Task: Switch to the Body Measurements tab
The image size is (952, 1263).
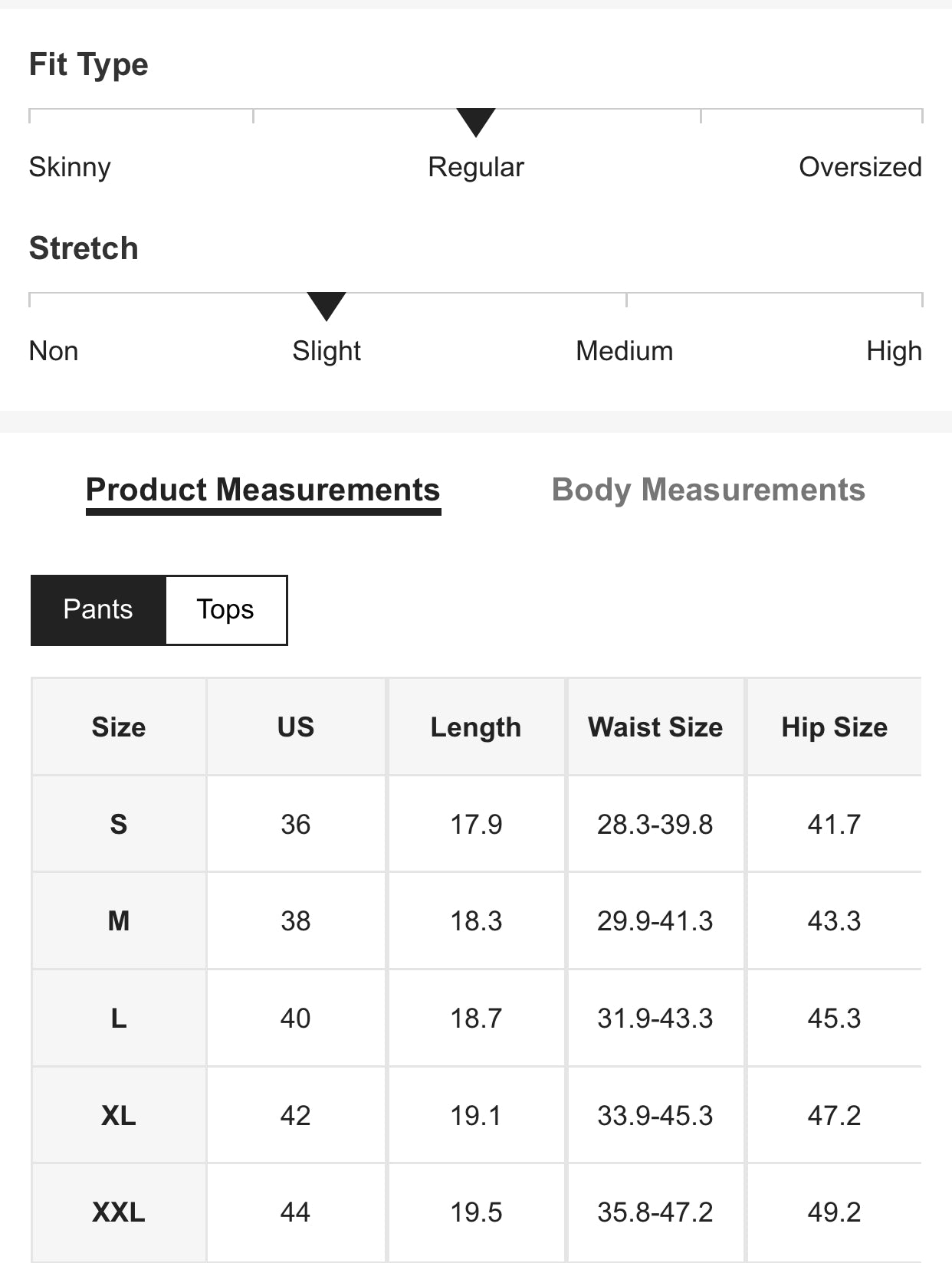Action: click(x=708, y=490)
